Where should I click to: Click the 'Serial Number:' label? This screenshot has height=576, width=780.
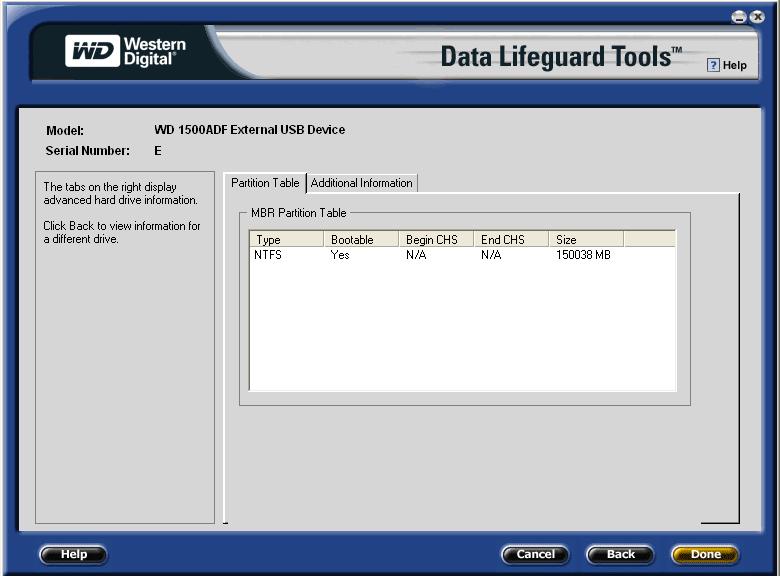pos(88,151)
